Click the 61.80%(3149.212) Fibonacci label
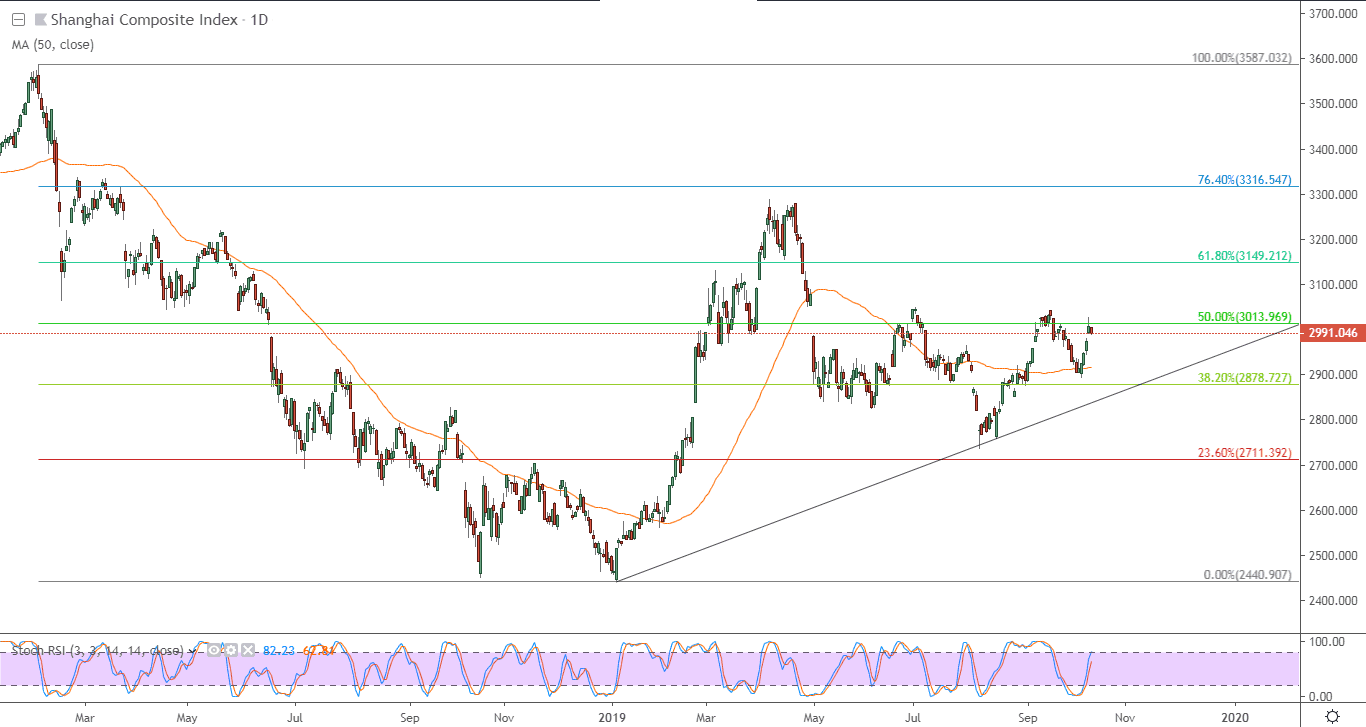This screenshot has height=727, width=1366. click(1245, 256)
